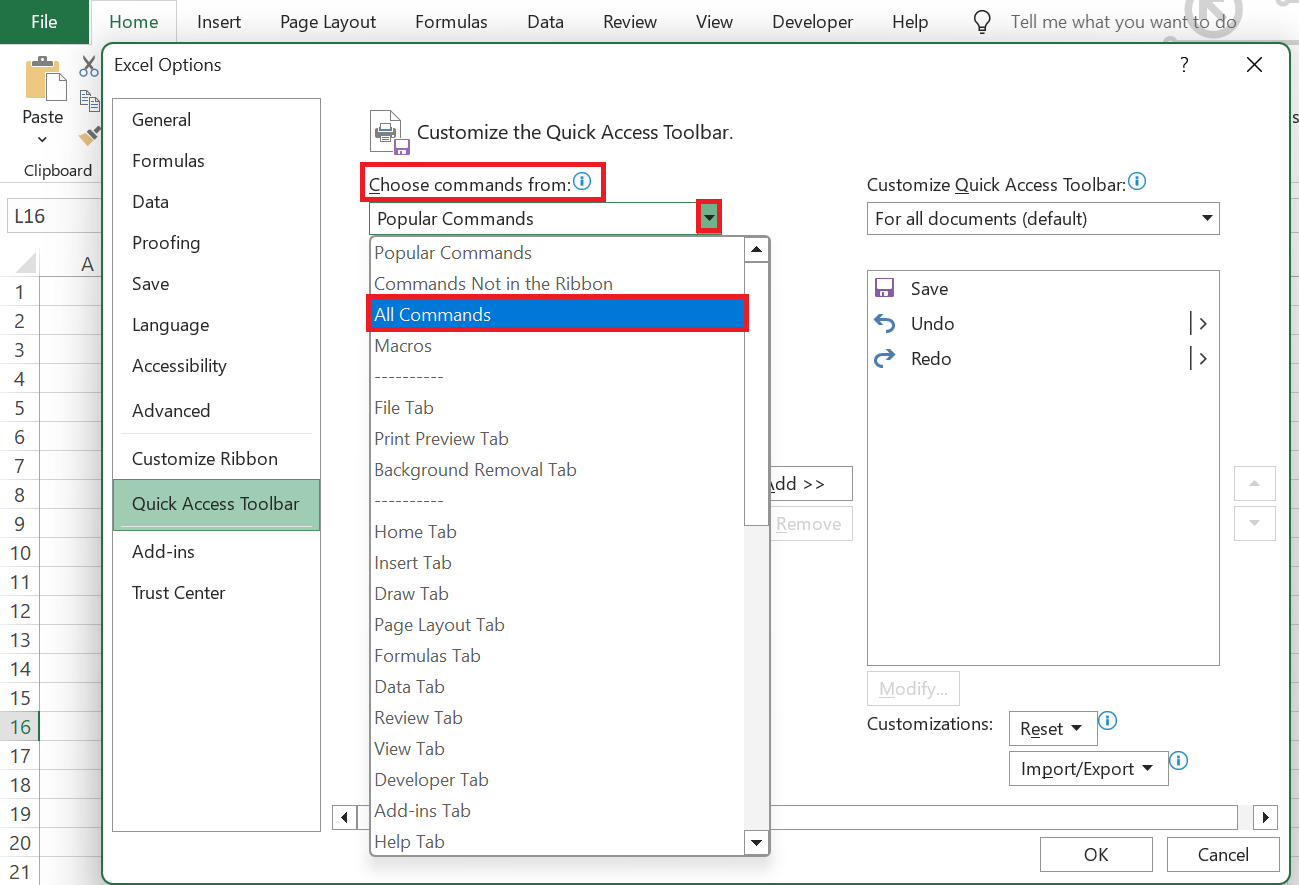Click the Format Painter brush icon
The height and width of the screenshot is (885, 1299).
tap(90, 135)
